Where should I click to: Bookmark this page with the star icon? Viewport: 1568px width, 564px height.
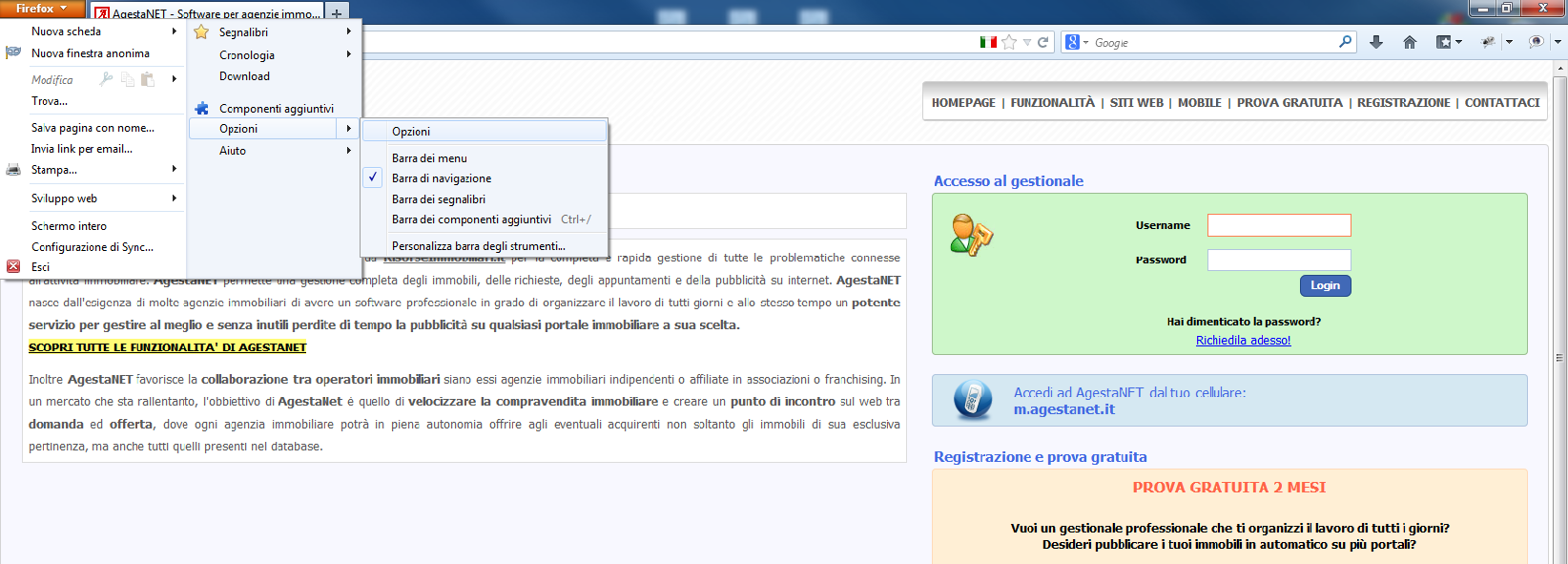tap(1009, 42)
